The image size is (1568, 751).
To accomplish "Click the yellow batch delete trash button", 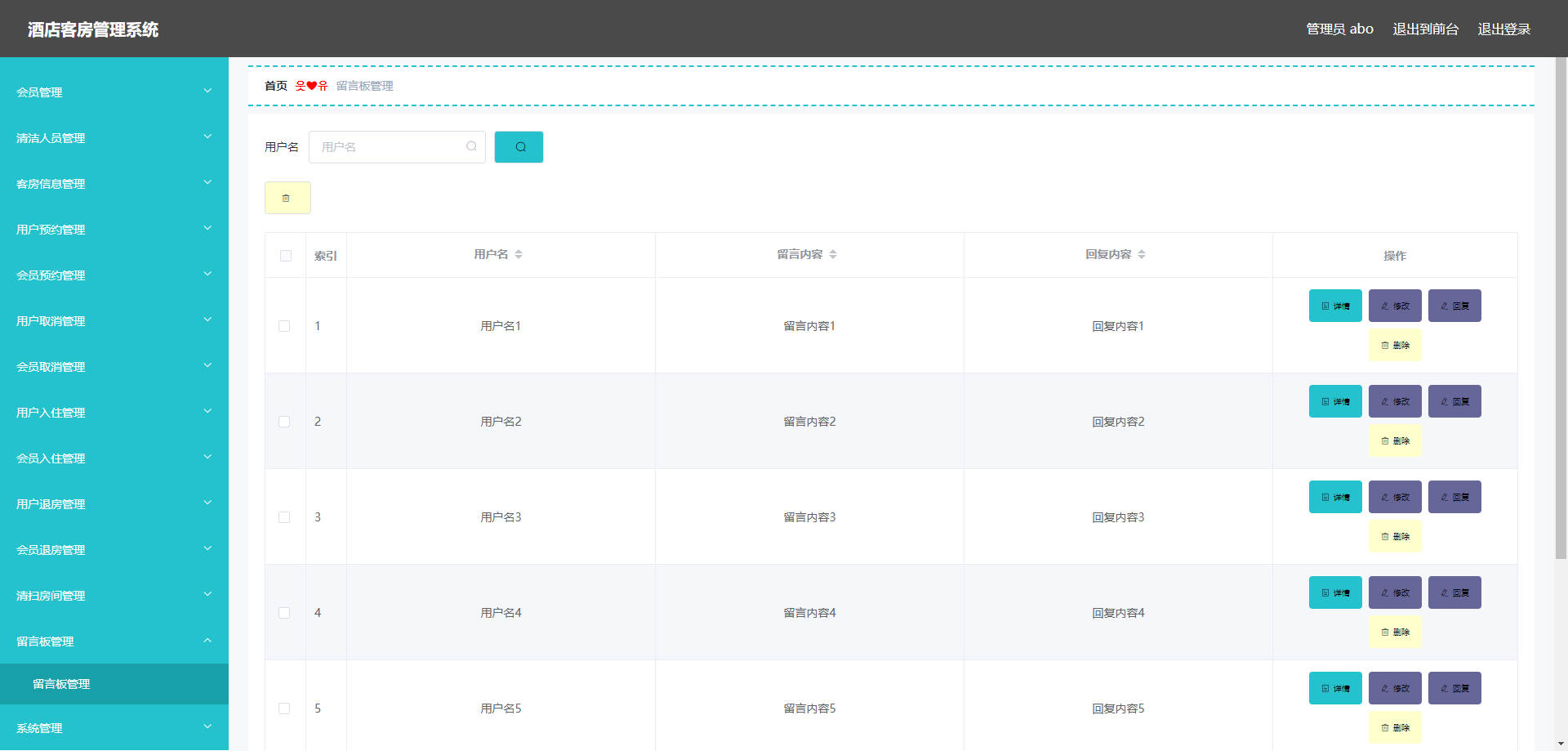I will tap(287, 198).
